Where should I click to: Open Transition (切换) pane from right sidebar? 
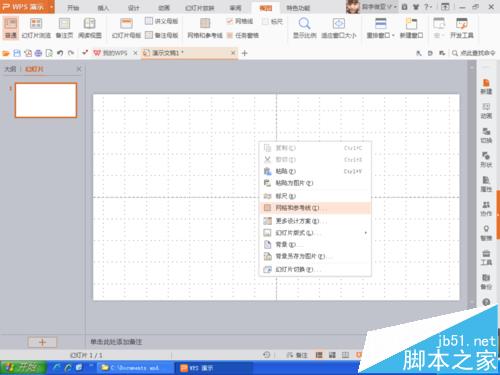(486, 135)
